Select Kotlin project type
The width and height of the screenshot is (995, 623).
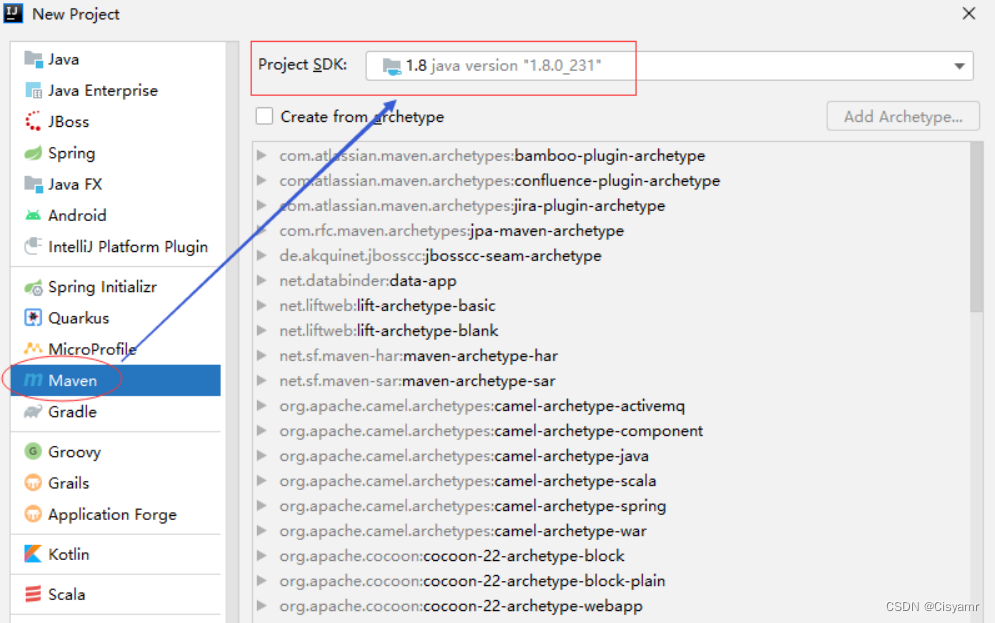pyautogui.click(x=115, y=554)
